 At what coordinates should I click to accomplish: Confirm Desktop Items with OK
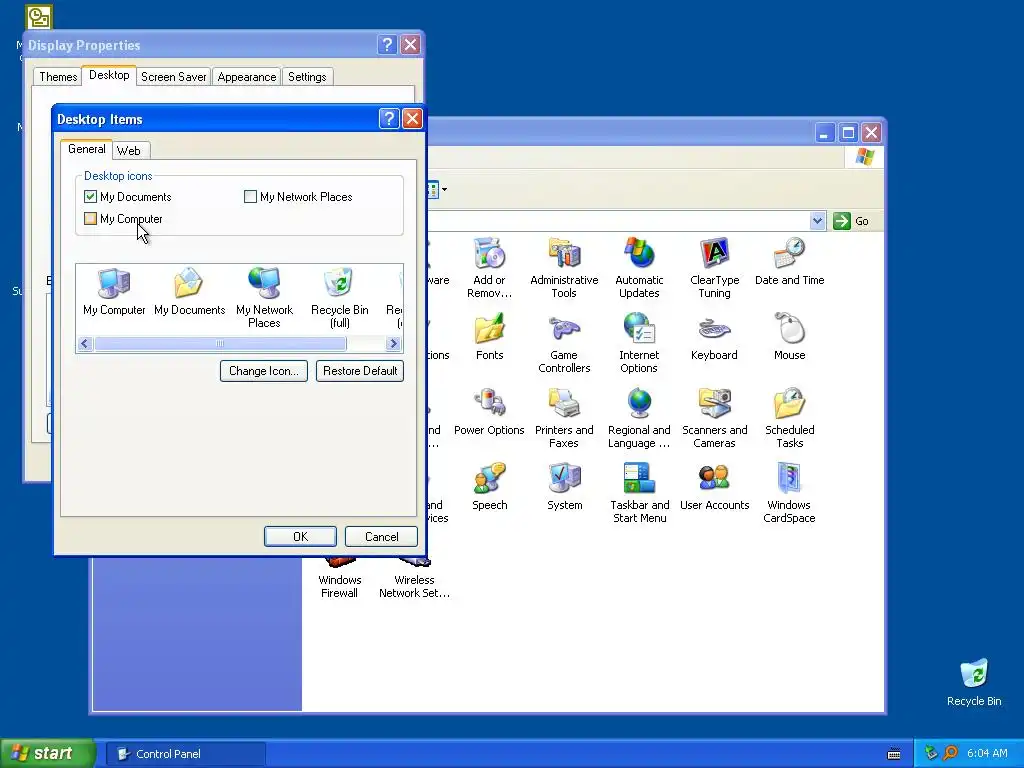pyautogui.click(x=300, y=537)
